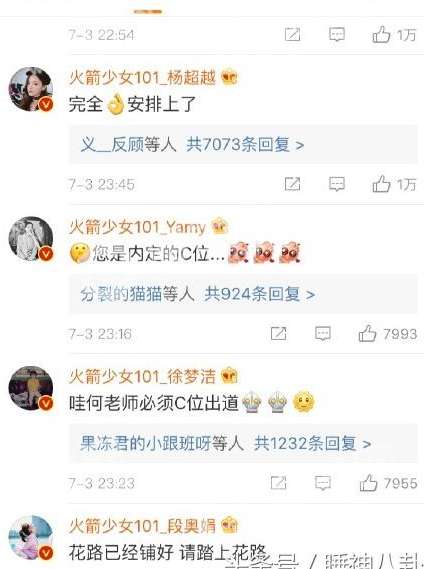This screenshot has height=569, width=424.
Task: View 徐梦洁 avatar picture
Action: point(31,388)
